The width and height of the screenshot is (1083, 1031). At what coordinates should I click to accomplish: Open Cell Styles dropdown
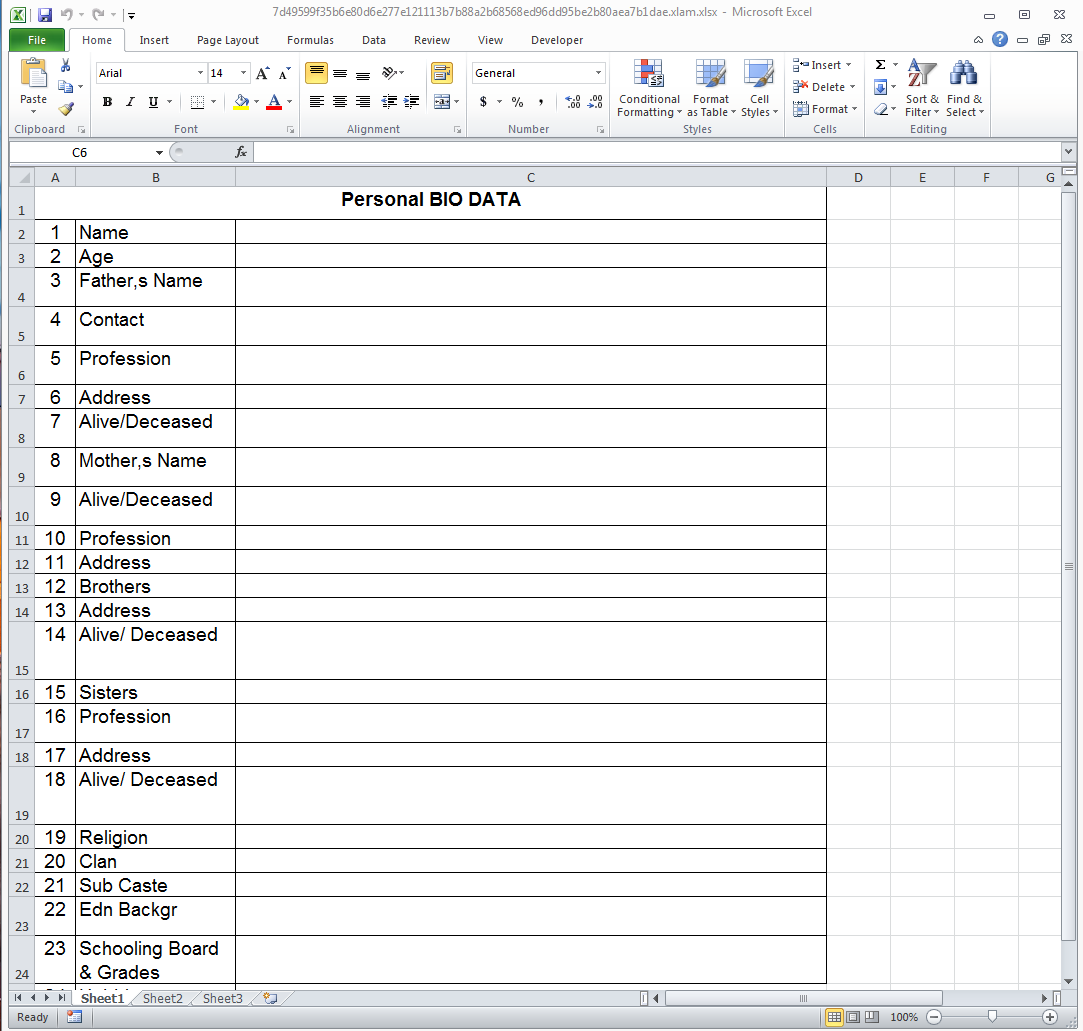759,88
